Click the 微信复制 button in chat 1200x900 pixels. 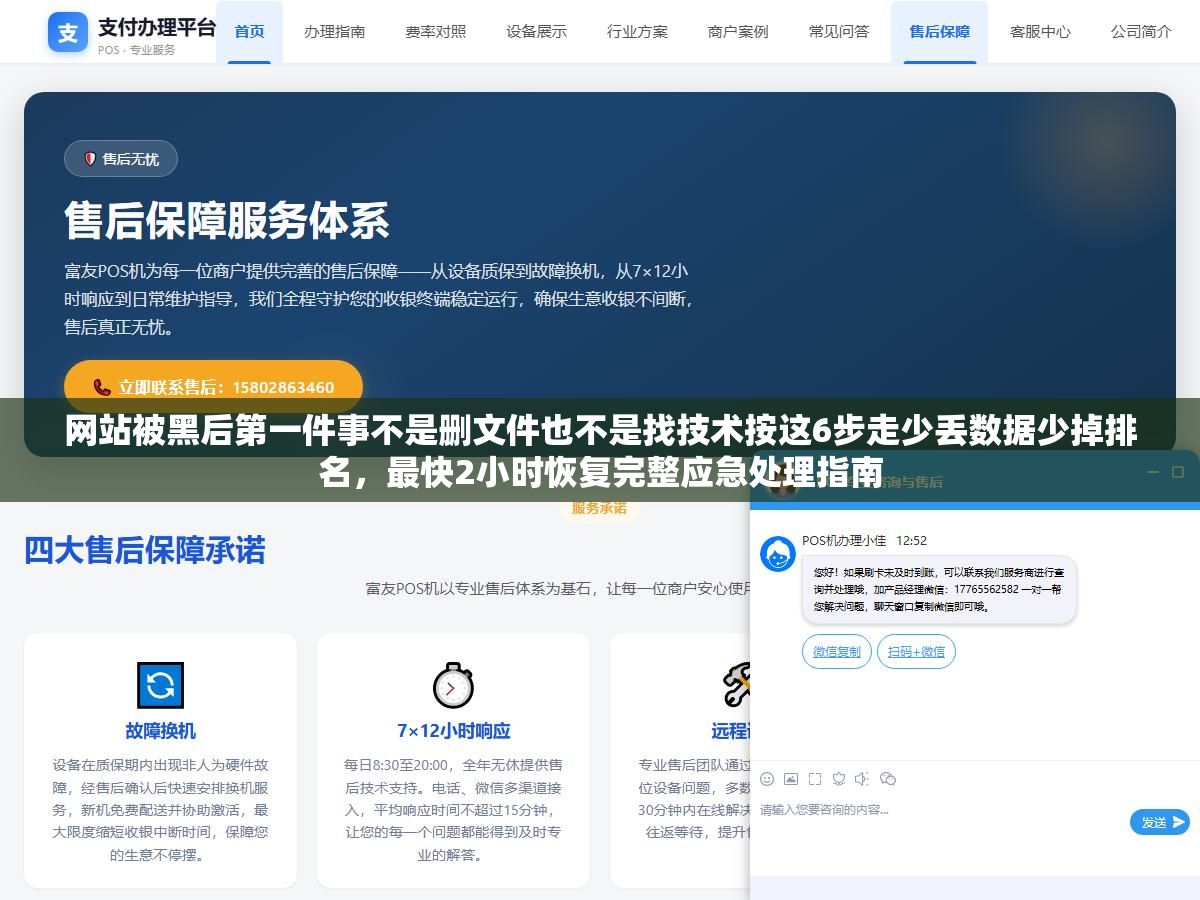click(x=836, y=652)
